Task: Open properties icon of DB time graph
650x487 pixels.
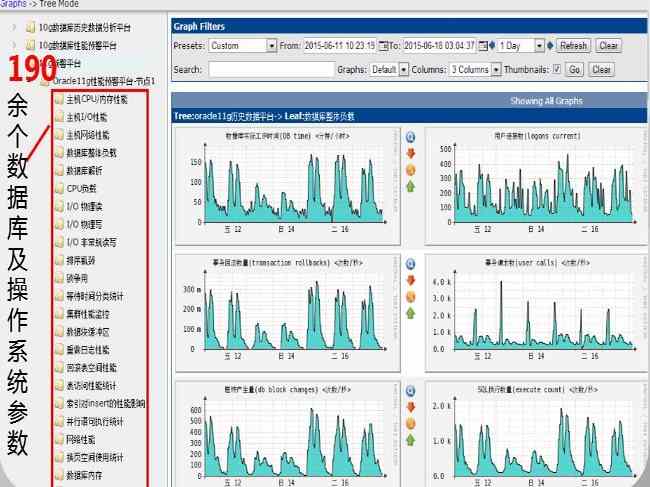Action: tap(410, 170)
